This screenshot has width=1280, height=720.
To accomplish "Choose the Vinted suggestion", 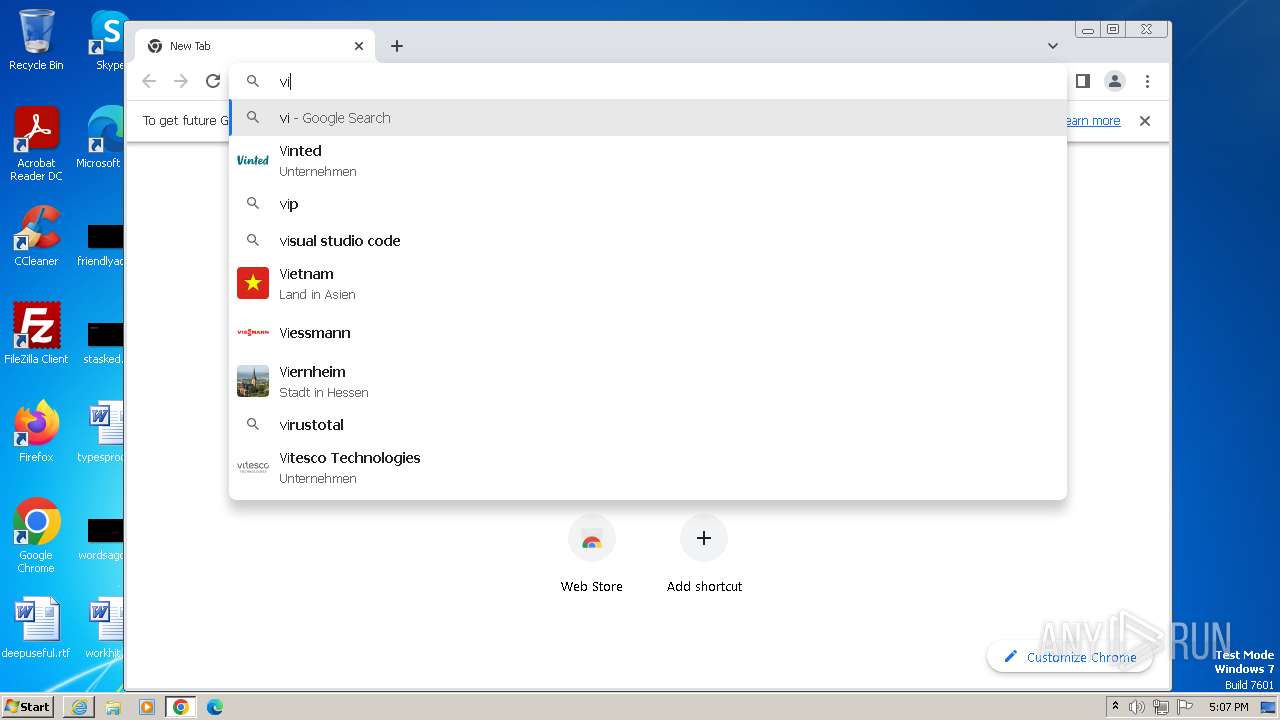I will click(x=648, y=160).
